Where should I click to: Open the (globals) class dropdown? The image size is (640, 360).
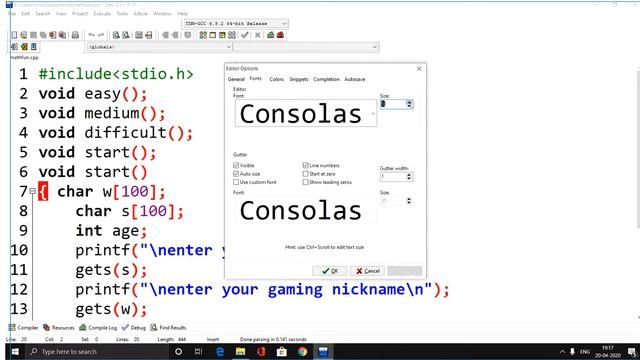pos(229,47)
